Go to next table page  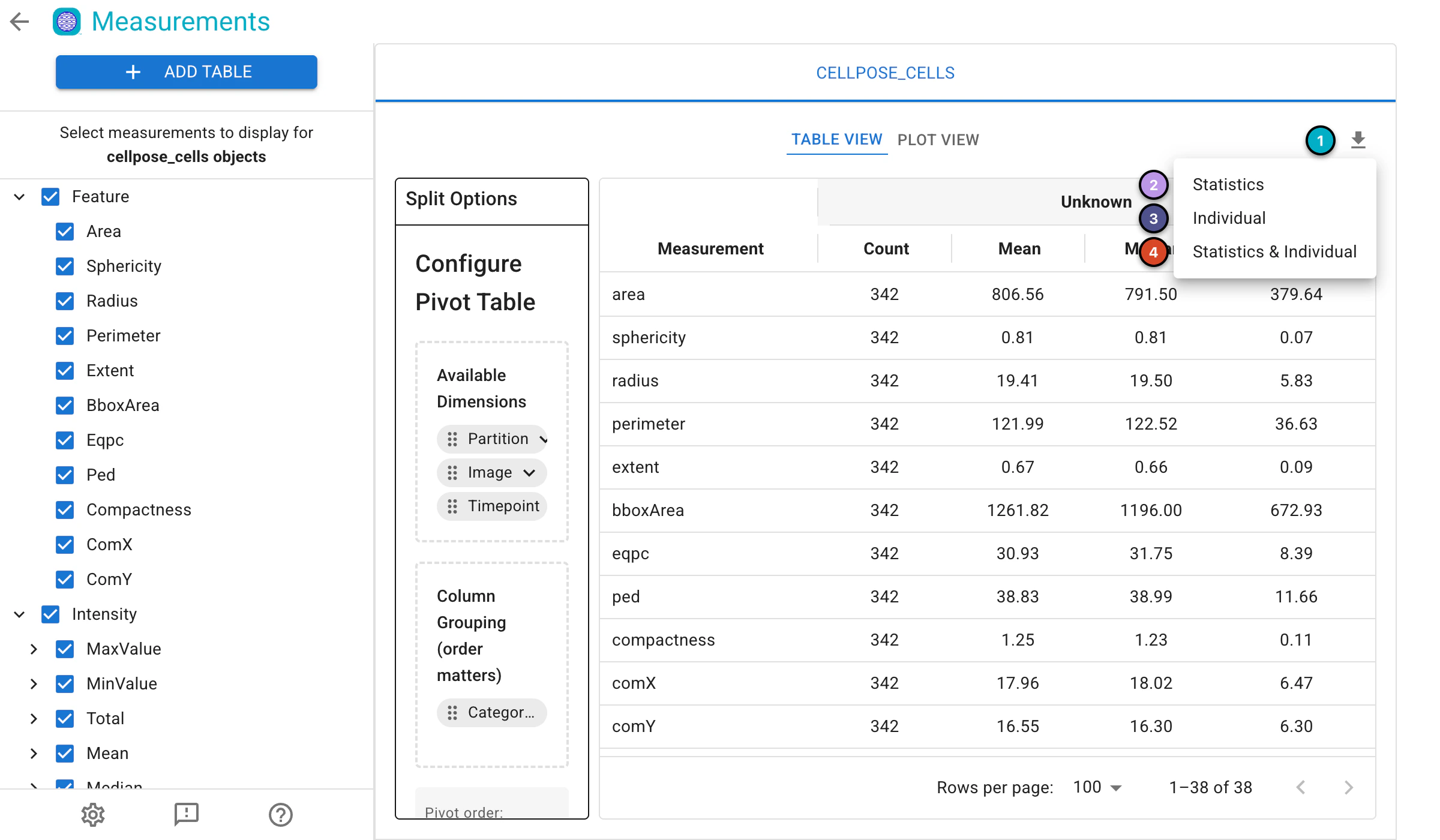coord(1348,787)
